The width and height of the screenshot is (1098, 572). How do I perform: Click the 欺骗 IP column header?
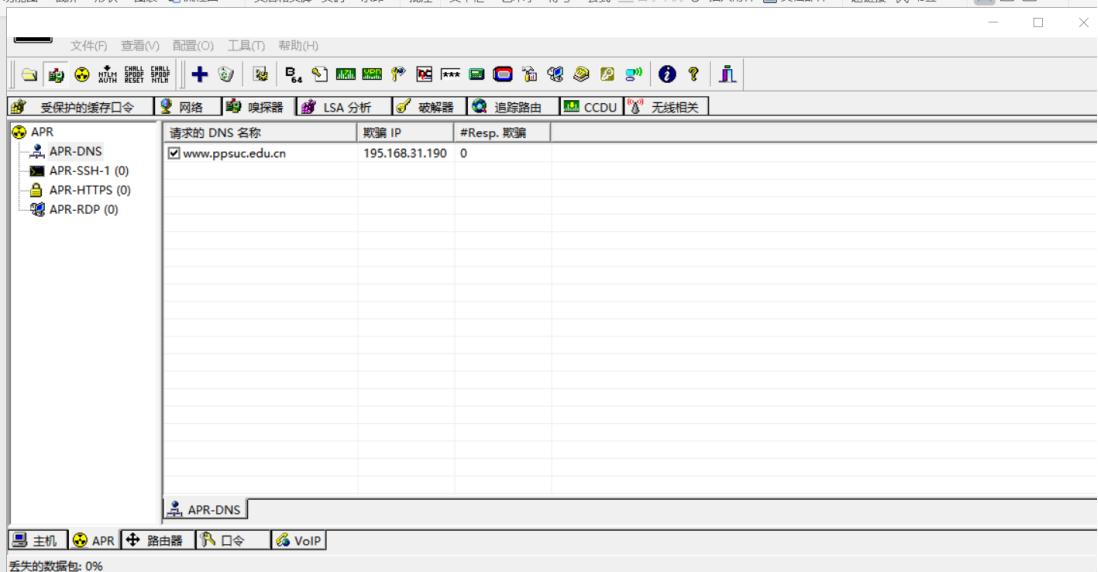click(405, 132)
